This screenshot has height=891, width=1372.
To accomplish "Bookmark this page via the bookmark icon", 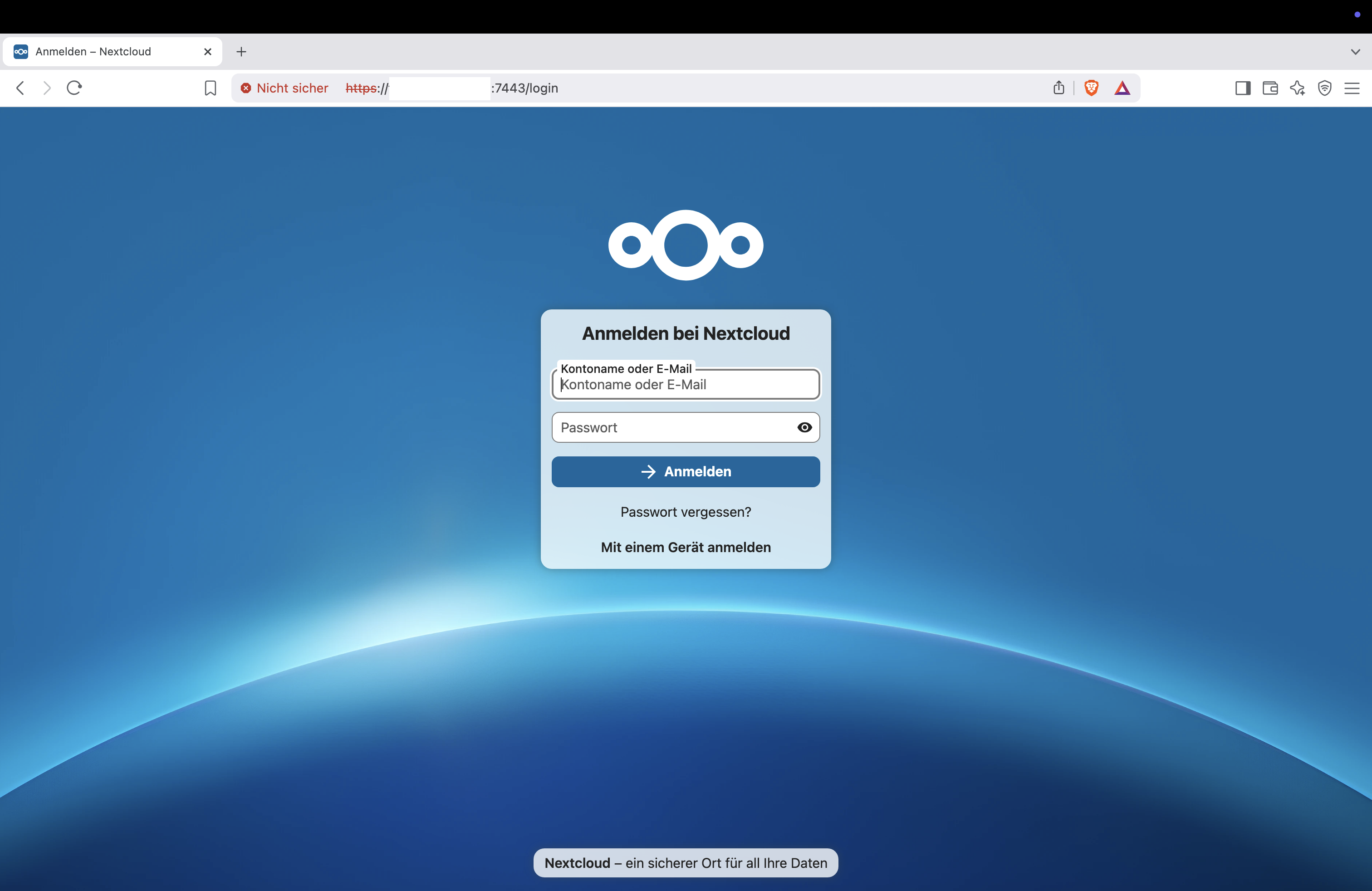I will click(211, 88).
